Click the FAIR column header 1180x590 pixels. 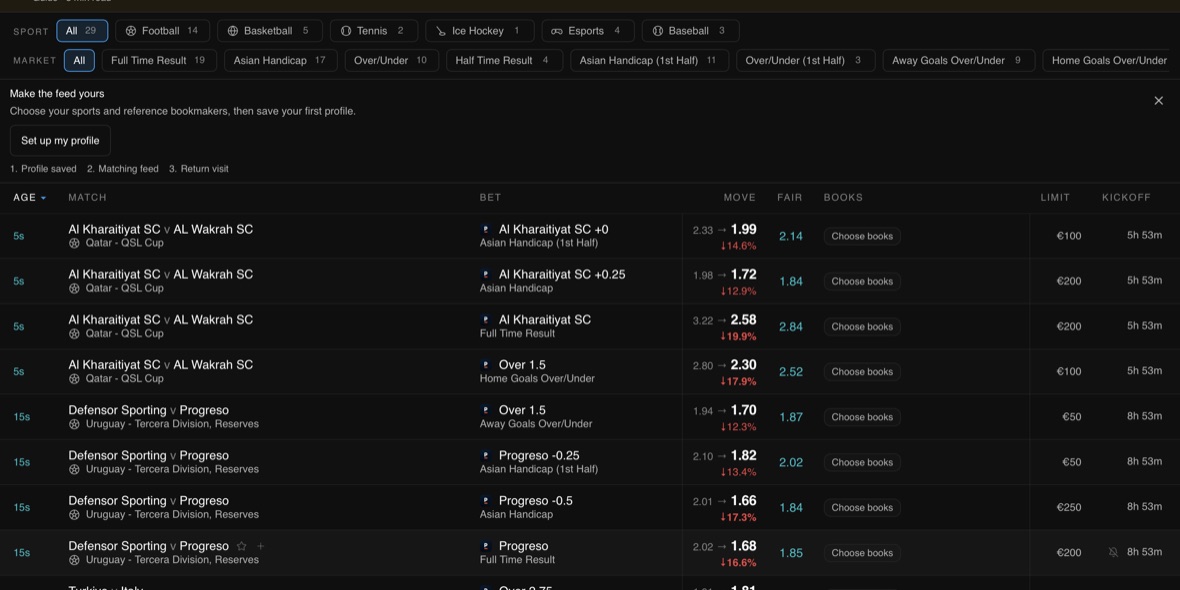[x=789, y=197]
